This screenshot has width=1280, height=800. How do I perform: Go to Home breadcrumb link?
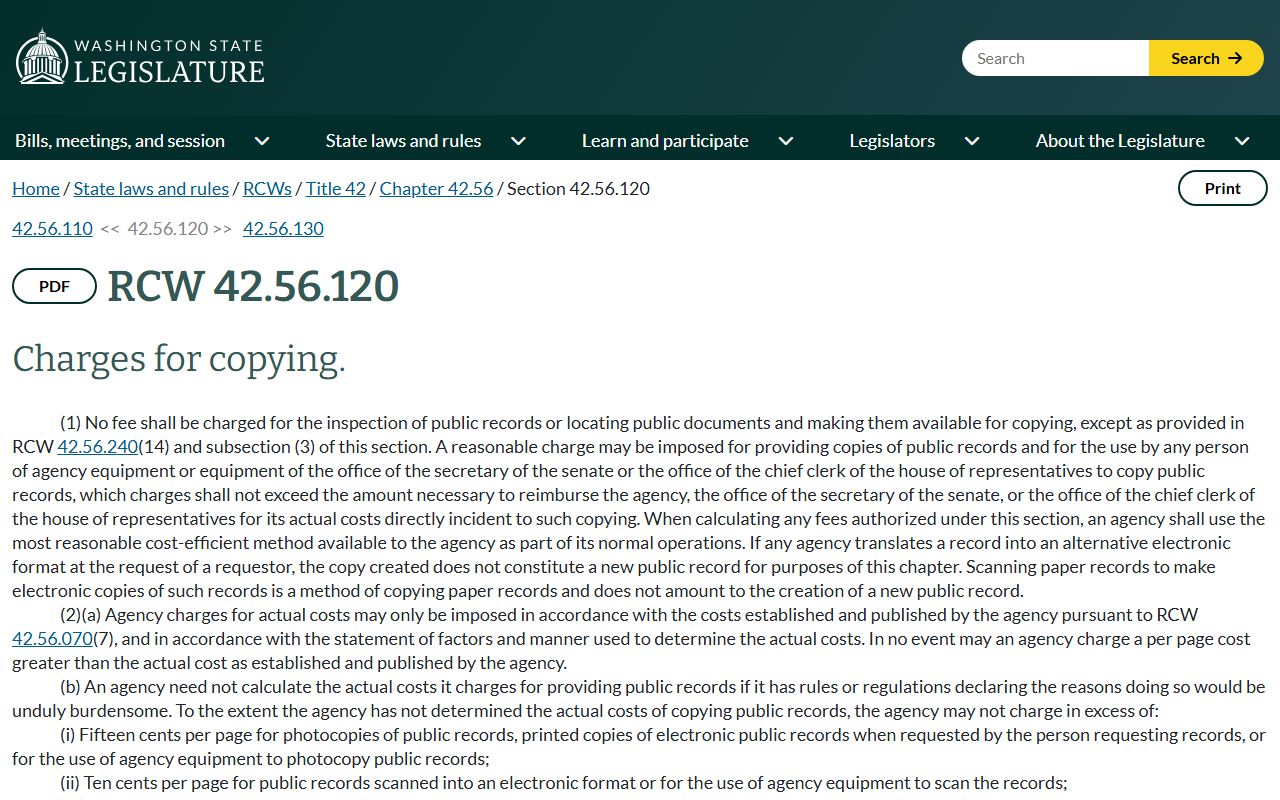[36, 188]
